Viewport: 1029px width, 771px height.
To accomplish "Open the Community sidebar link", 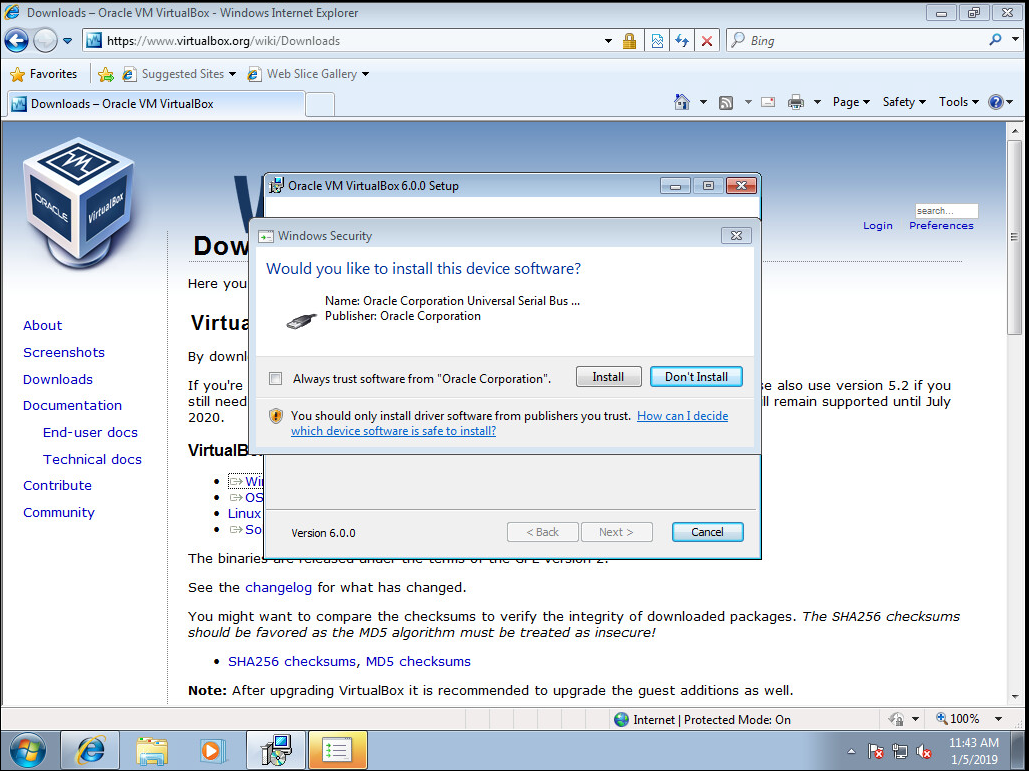I will click(58, 512).
